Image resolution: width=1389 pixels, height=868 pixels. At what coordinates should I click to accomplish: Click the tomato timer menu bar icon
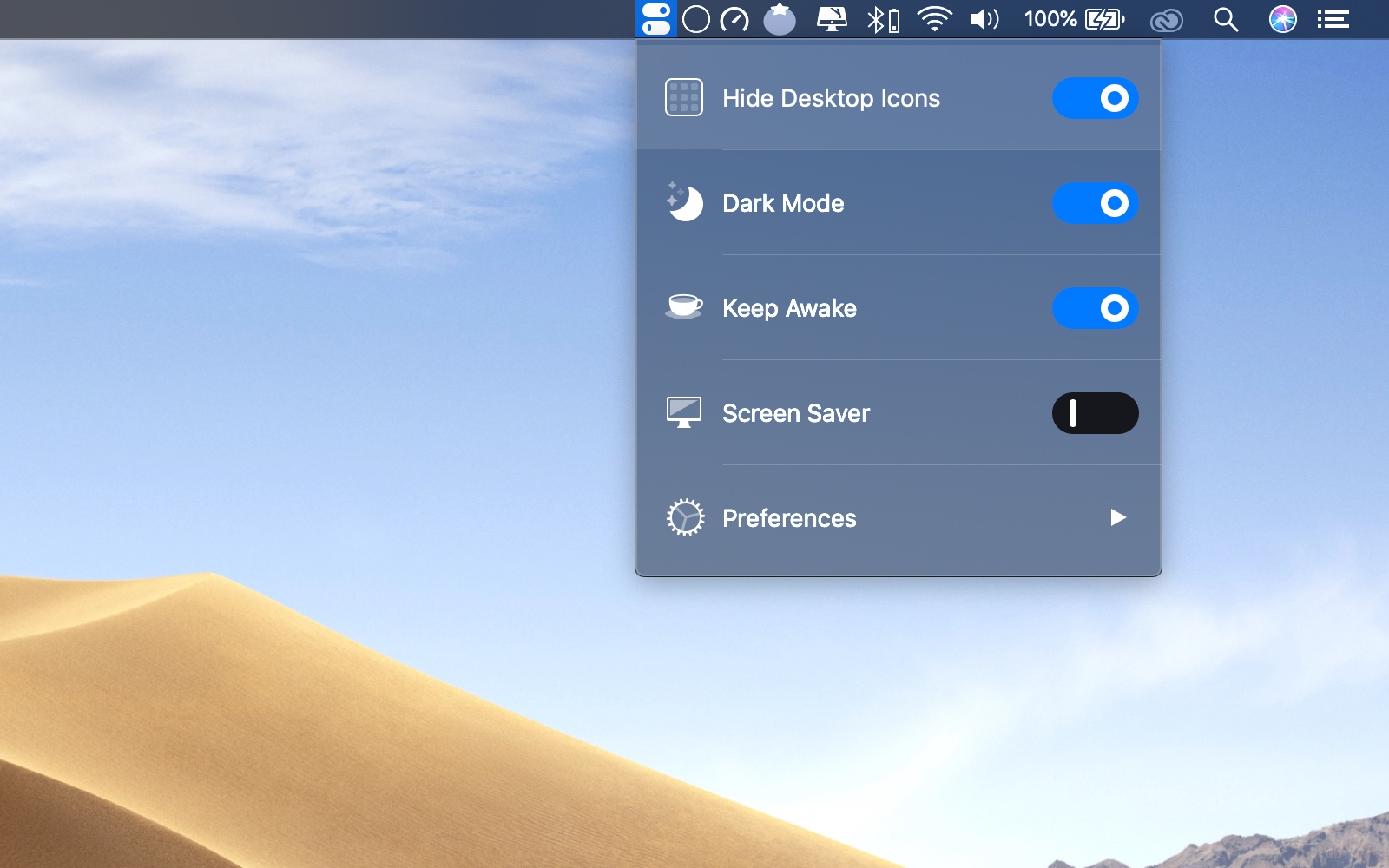[780, 19]
